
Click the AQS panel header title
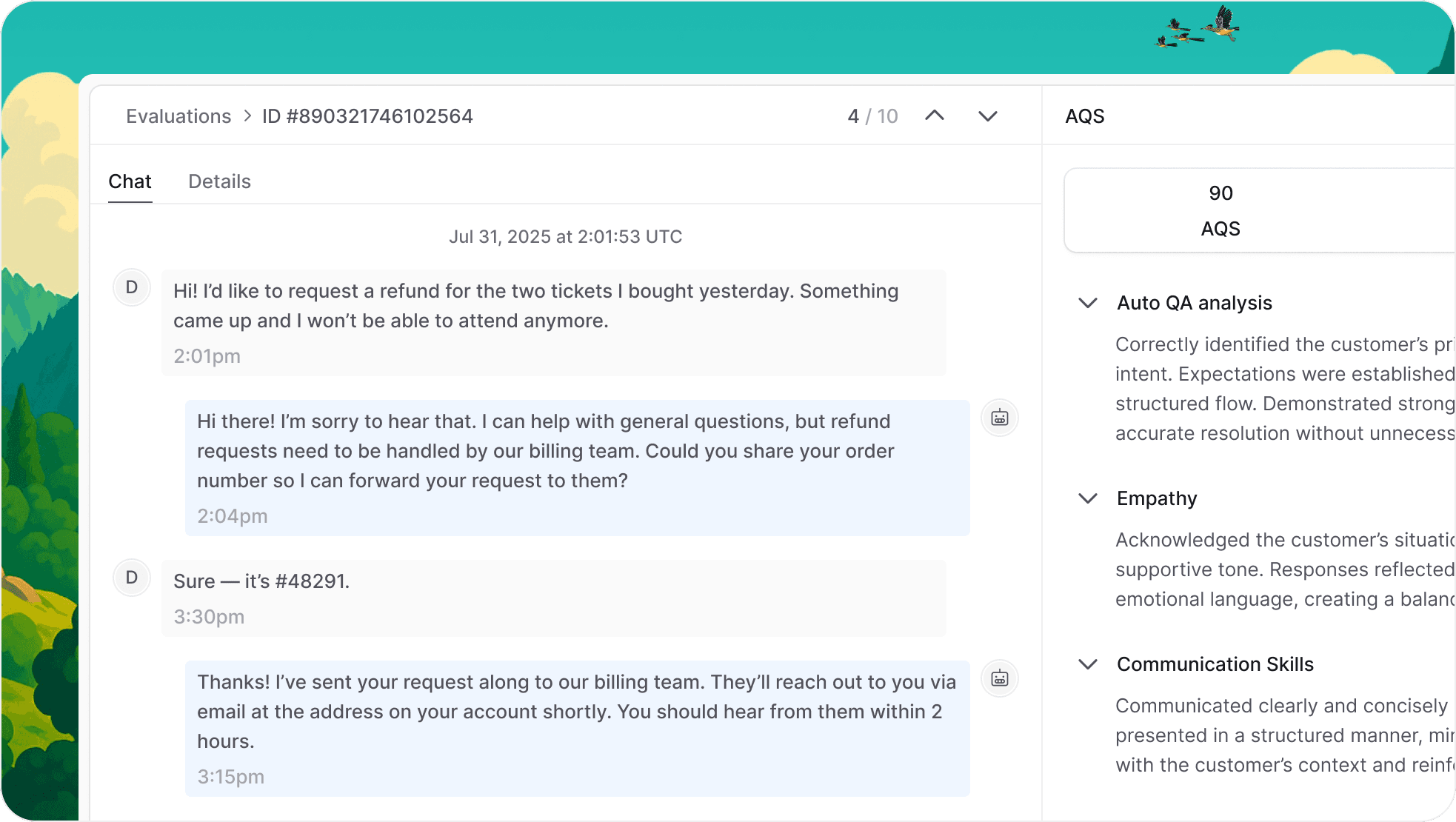tap(1084, 116)
